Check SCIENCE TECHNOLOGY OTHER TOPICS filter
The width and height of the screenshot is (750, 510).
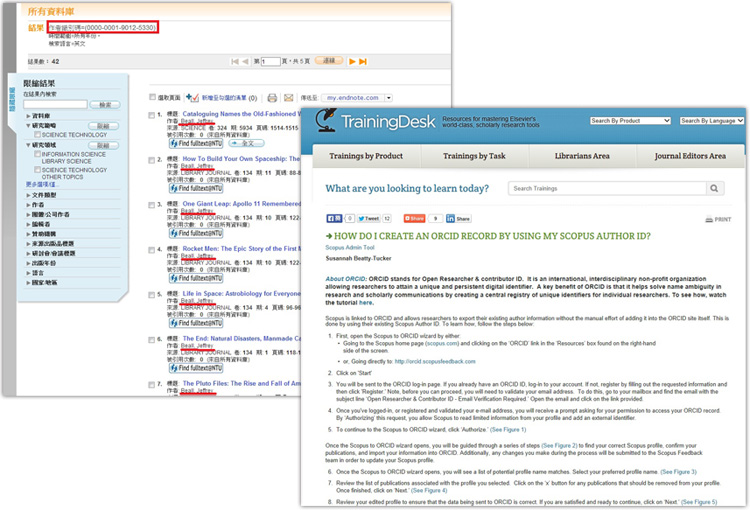pyautogui.click(x=37, y=170)
